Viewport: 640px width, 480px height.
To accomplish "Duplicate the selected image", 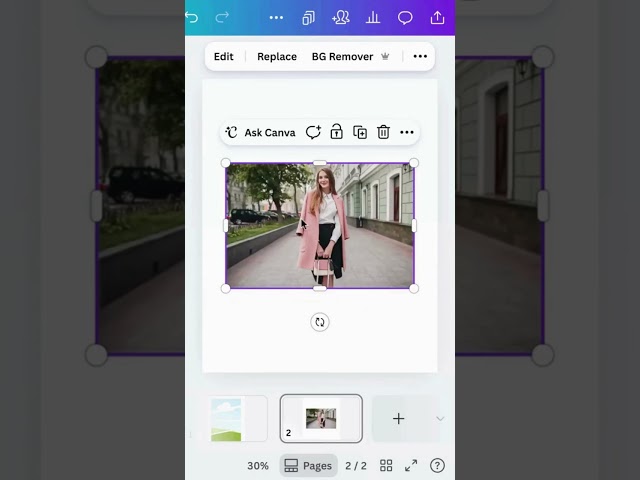I will click(x=360, y=132).
